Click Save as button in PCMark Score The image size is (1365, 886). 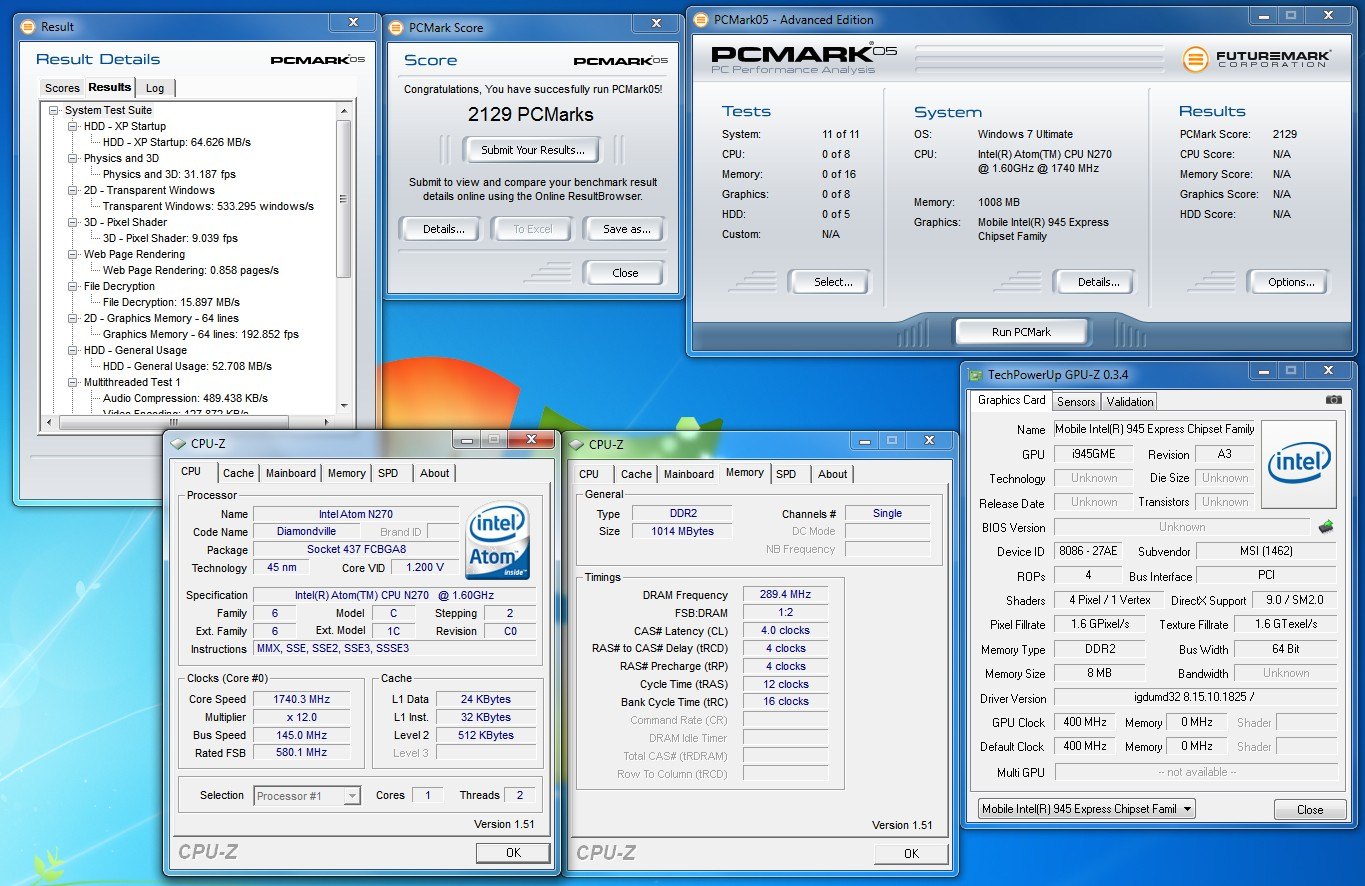click(x=627, y=229)
